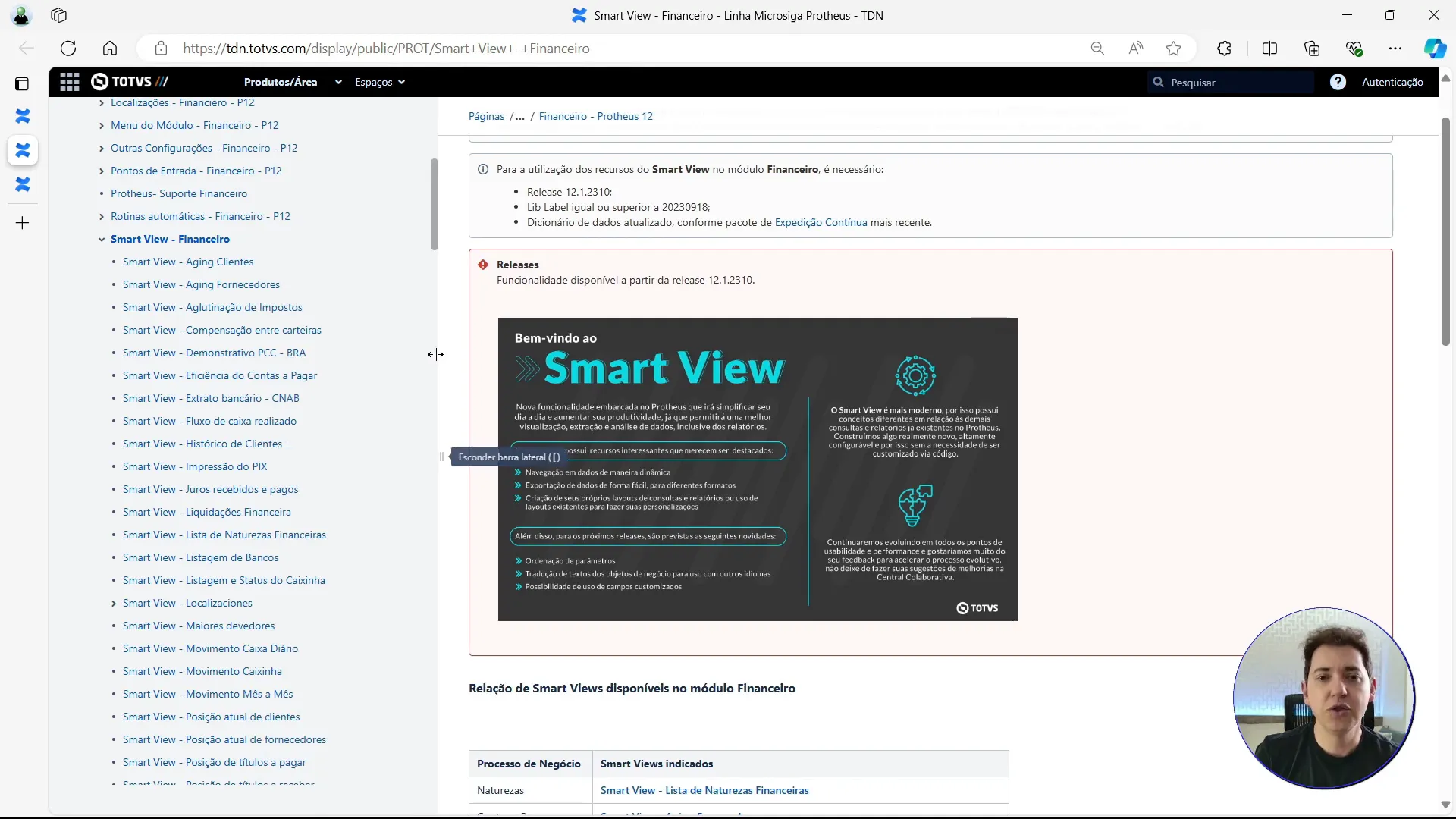This screenshot has height=819, width=1456.
Task: Refresh the current page
Action: pos(68,49)
